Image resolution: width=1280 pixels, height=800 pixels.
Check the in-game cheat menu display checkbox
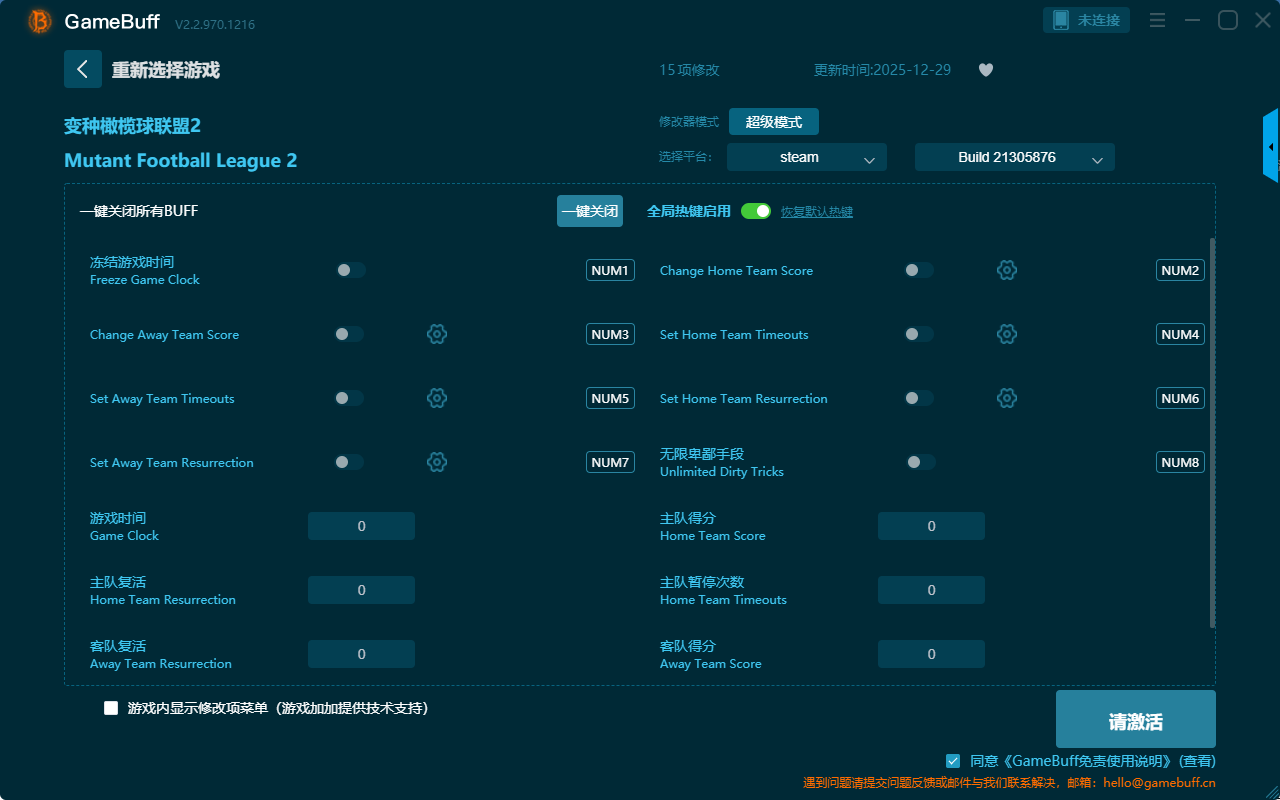tap(111, 708)
